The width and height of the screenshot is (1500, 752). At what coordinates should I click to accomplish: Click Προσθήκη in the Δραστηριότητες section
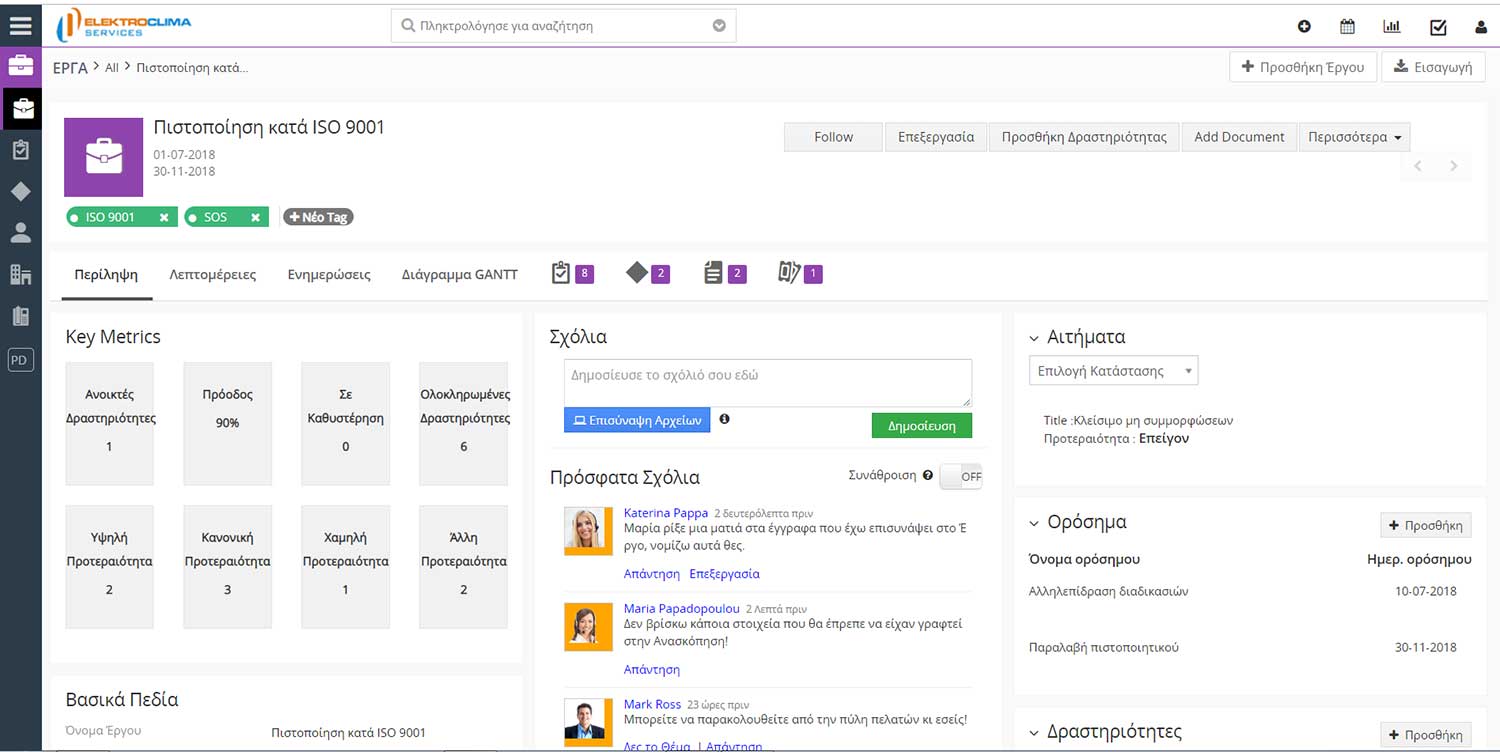pos(1426,735)
